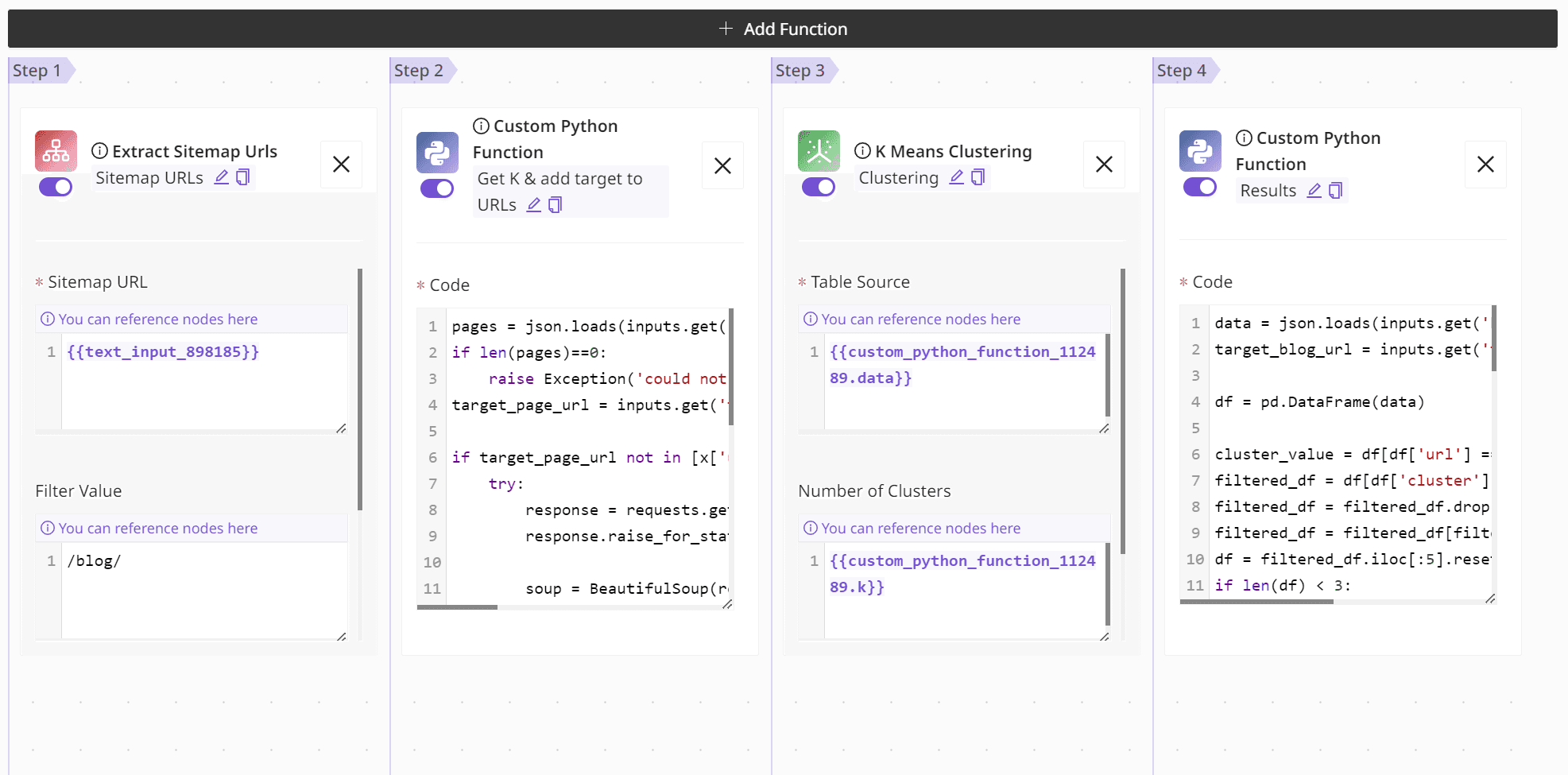Screen dimensions: 1568x775
Task: Copy the Results node
Action: click(x=1336, y=191)
